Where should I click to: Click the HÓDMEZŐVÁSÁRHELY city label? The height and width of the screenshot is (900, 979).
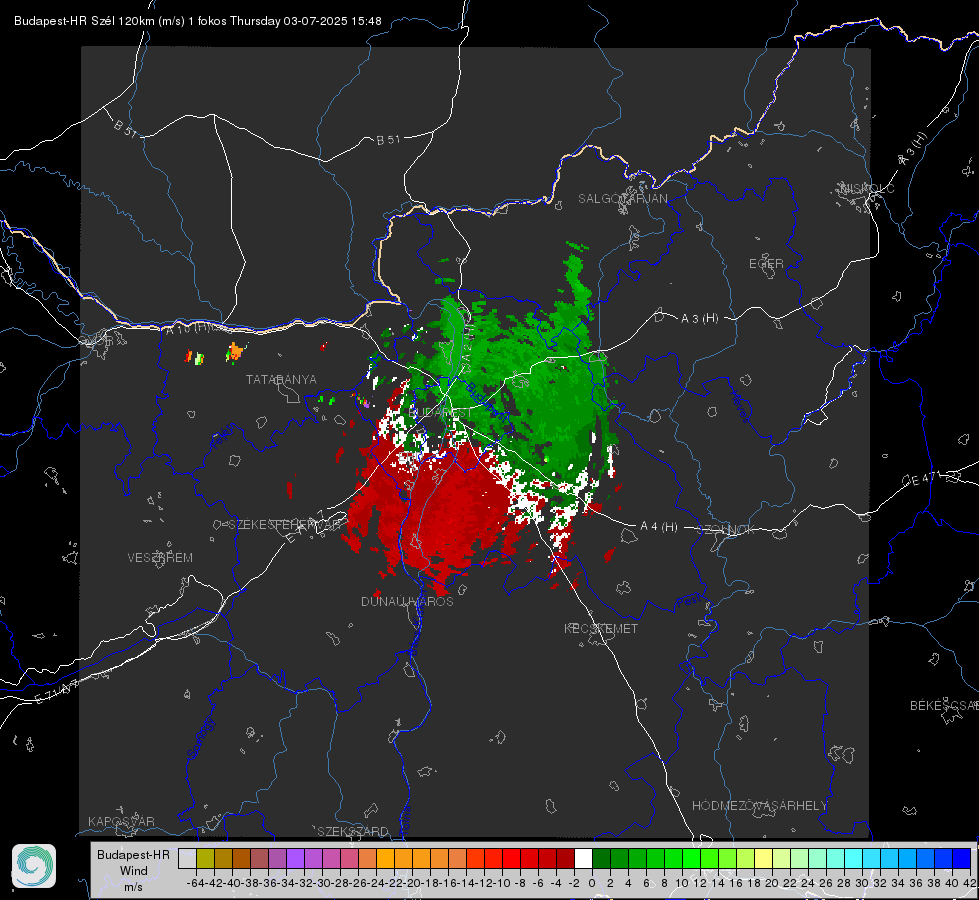point(759,806)
